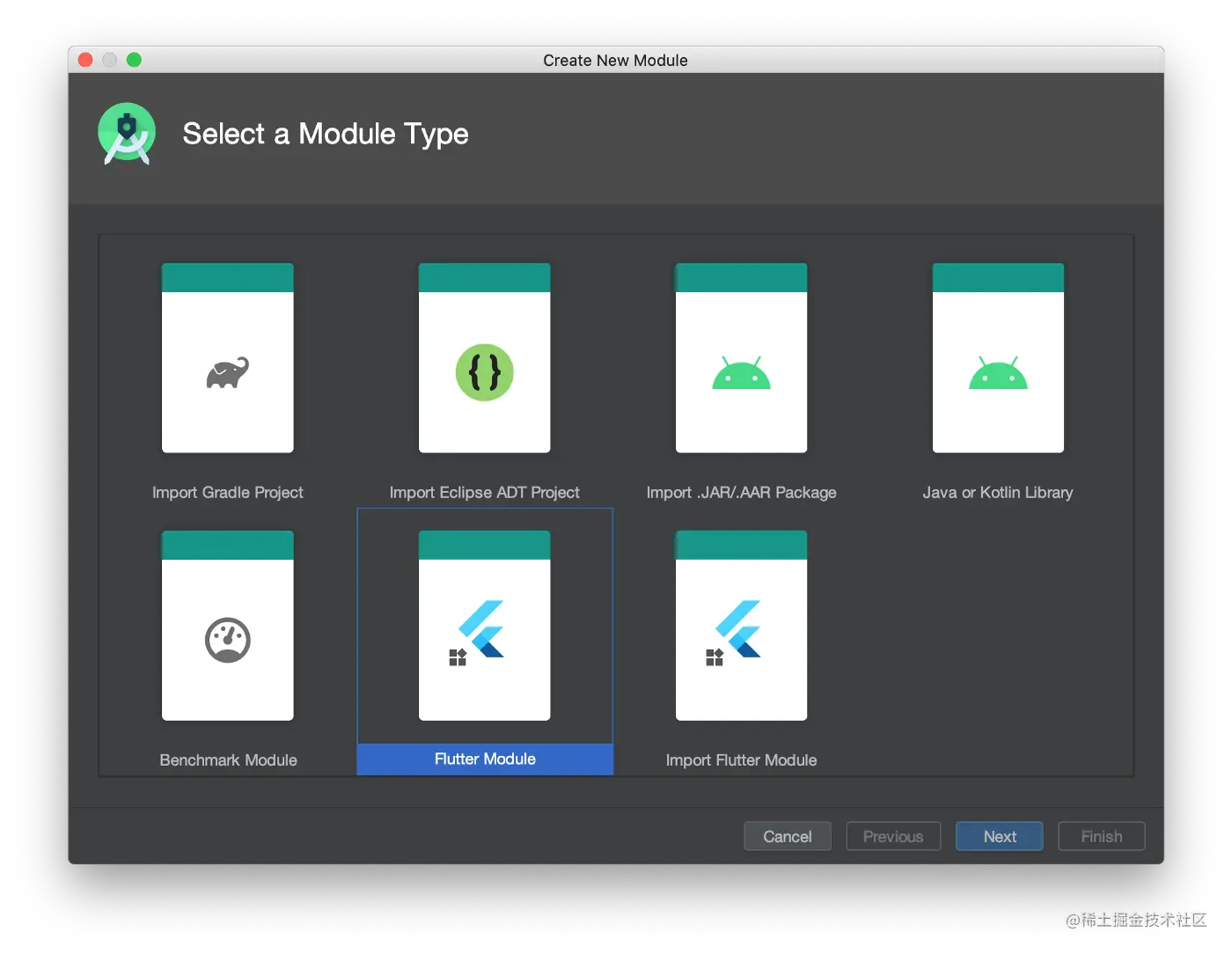This screenshot has height=954, width=1232.
Task: Click the Finish button
Action: [1102, 836]
